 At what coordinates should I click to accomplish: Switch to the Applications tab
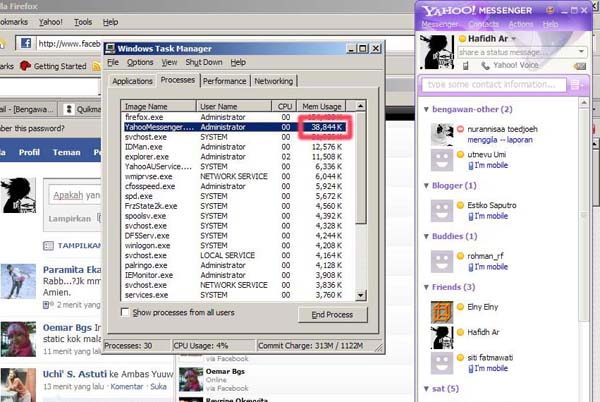(132, 81)
